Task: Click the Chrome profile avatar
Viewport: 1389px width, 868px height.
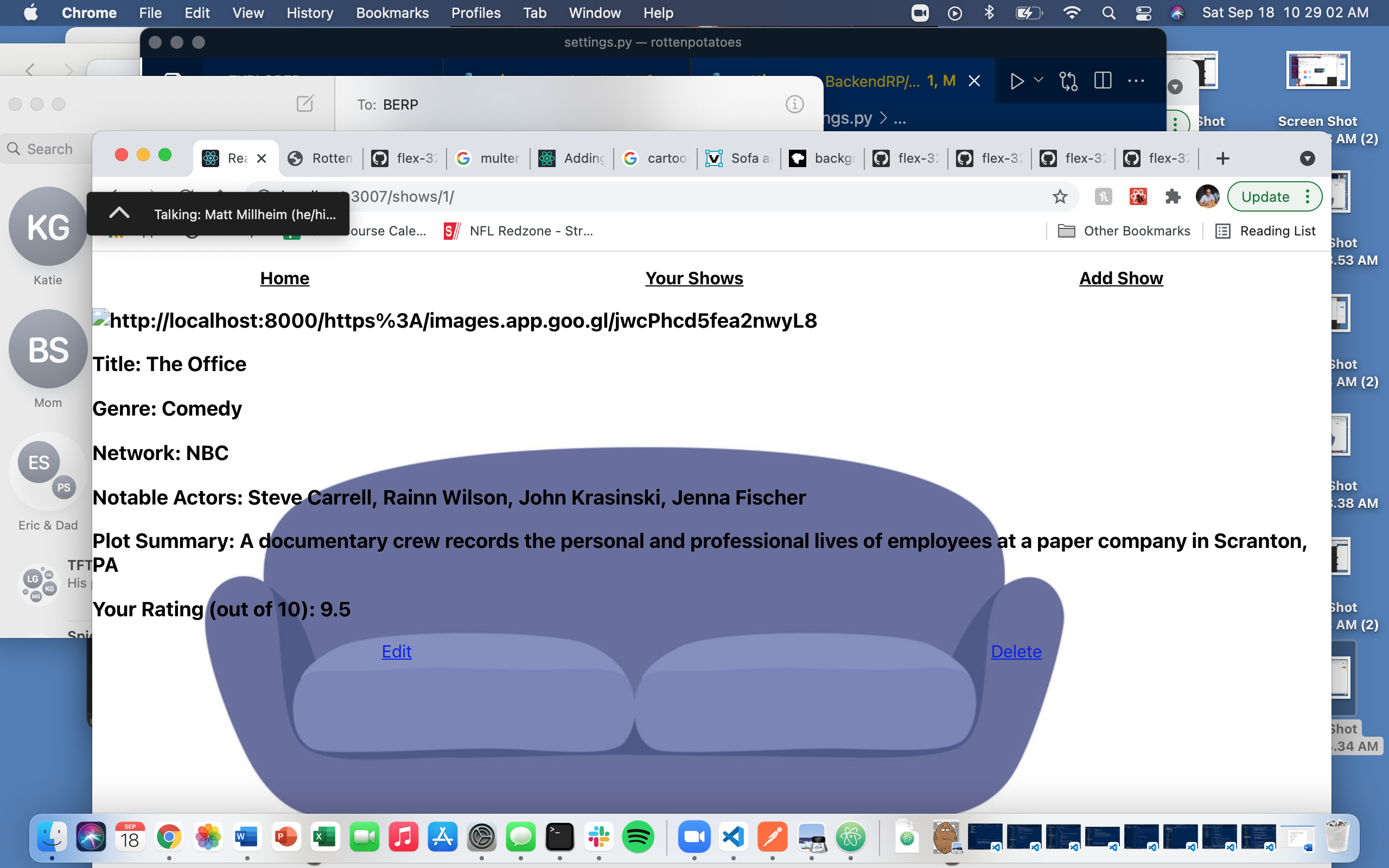Action: tap(1207, 197)
